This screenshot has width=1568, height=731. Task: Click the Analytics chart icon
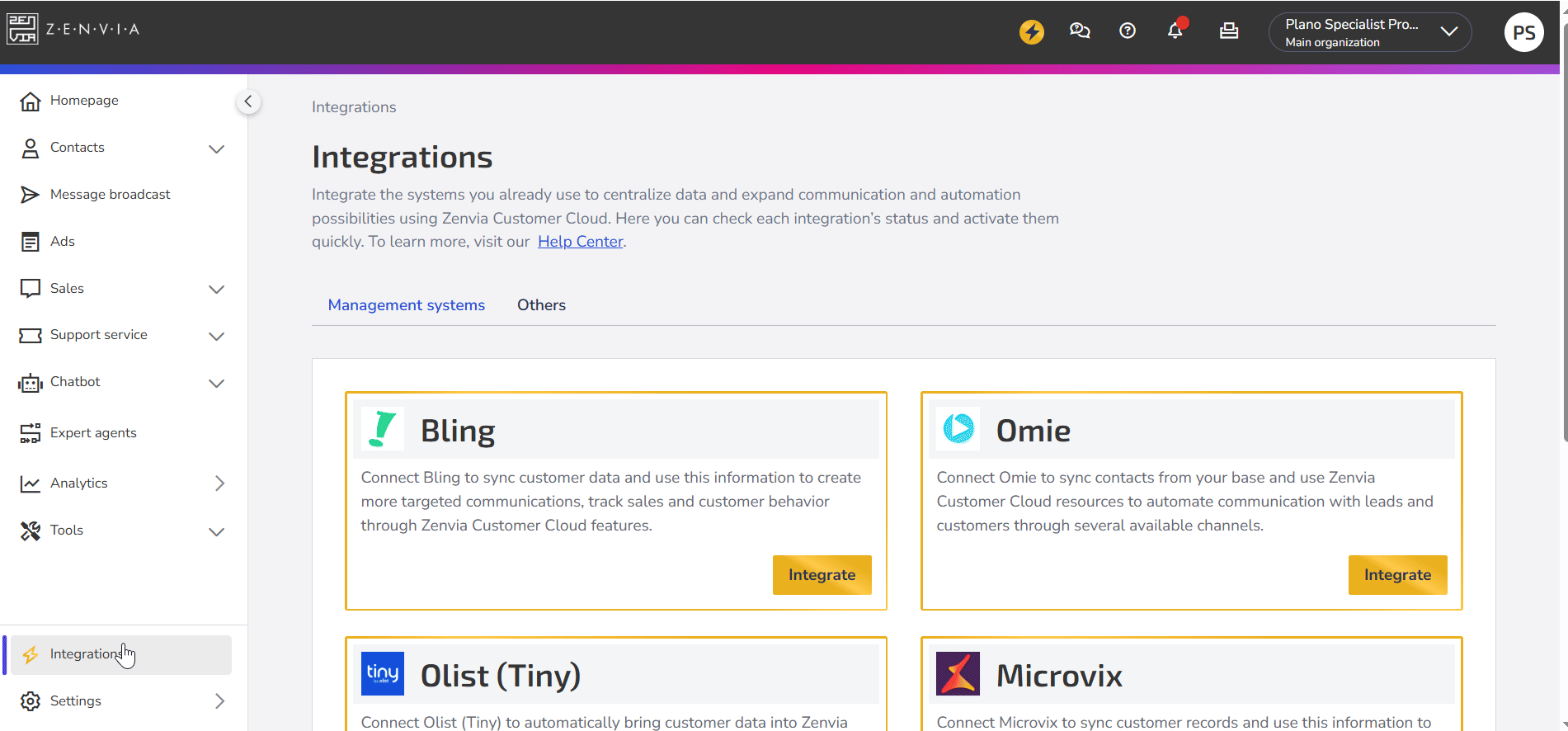pyautogui.click(x=31, y=483)
